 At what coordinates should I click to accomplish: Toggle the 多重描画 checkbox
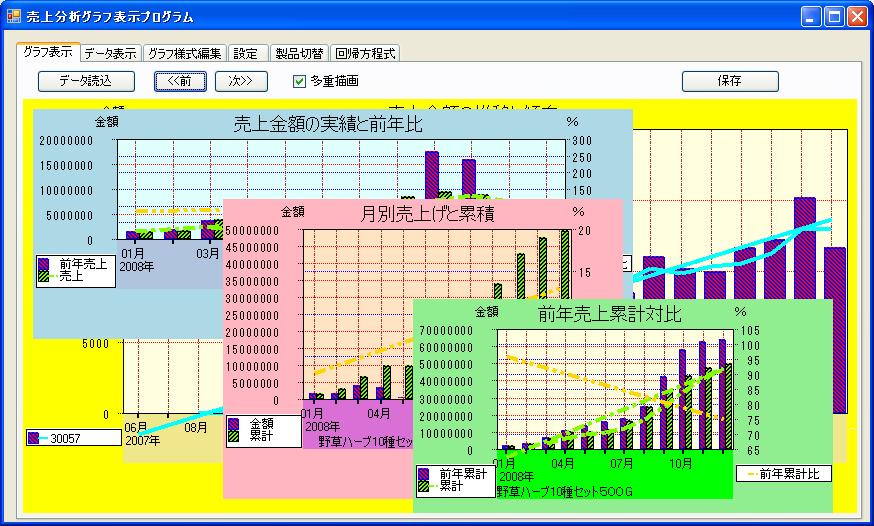coord(299,81)
